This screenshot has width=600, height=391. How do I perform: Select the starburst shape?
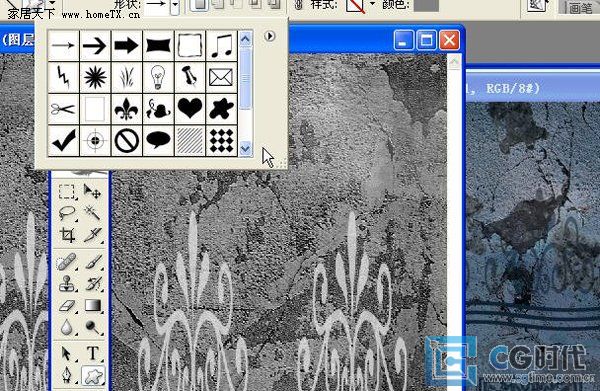(x=95, y=77)
